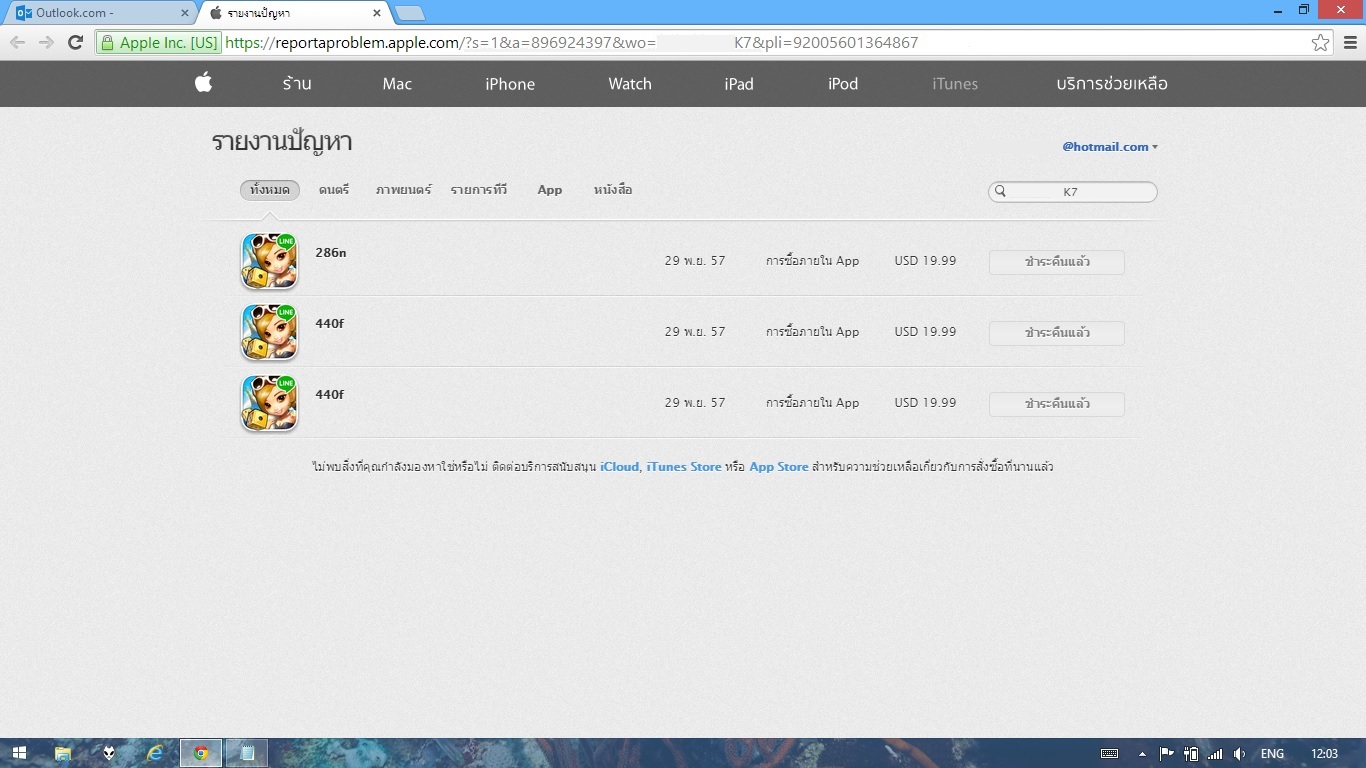The height and width of the screenshot is (768, 1366).
Task: Click ชำระคืนแล้ว button for 286n
Action: coord(1057,262)
